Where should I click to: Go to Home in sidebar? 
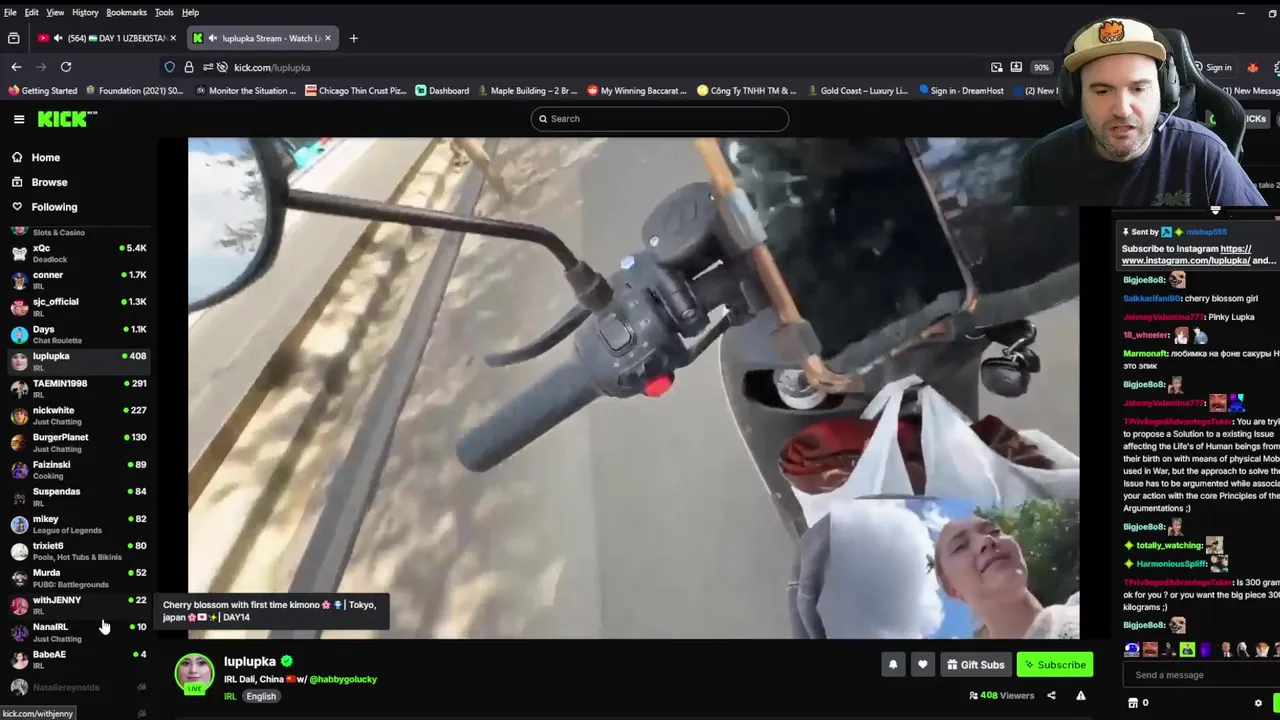point(45,157)
